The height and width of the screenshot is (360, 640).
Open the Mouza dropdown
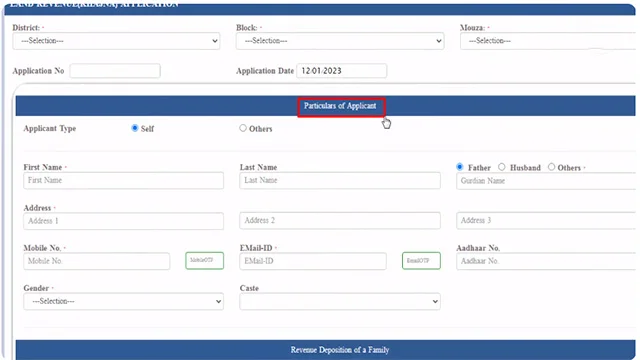(548, 41)
